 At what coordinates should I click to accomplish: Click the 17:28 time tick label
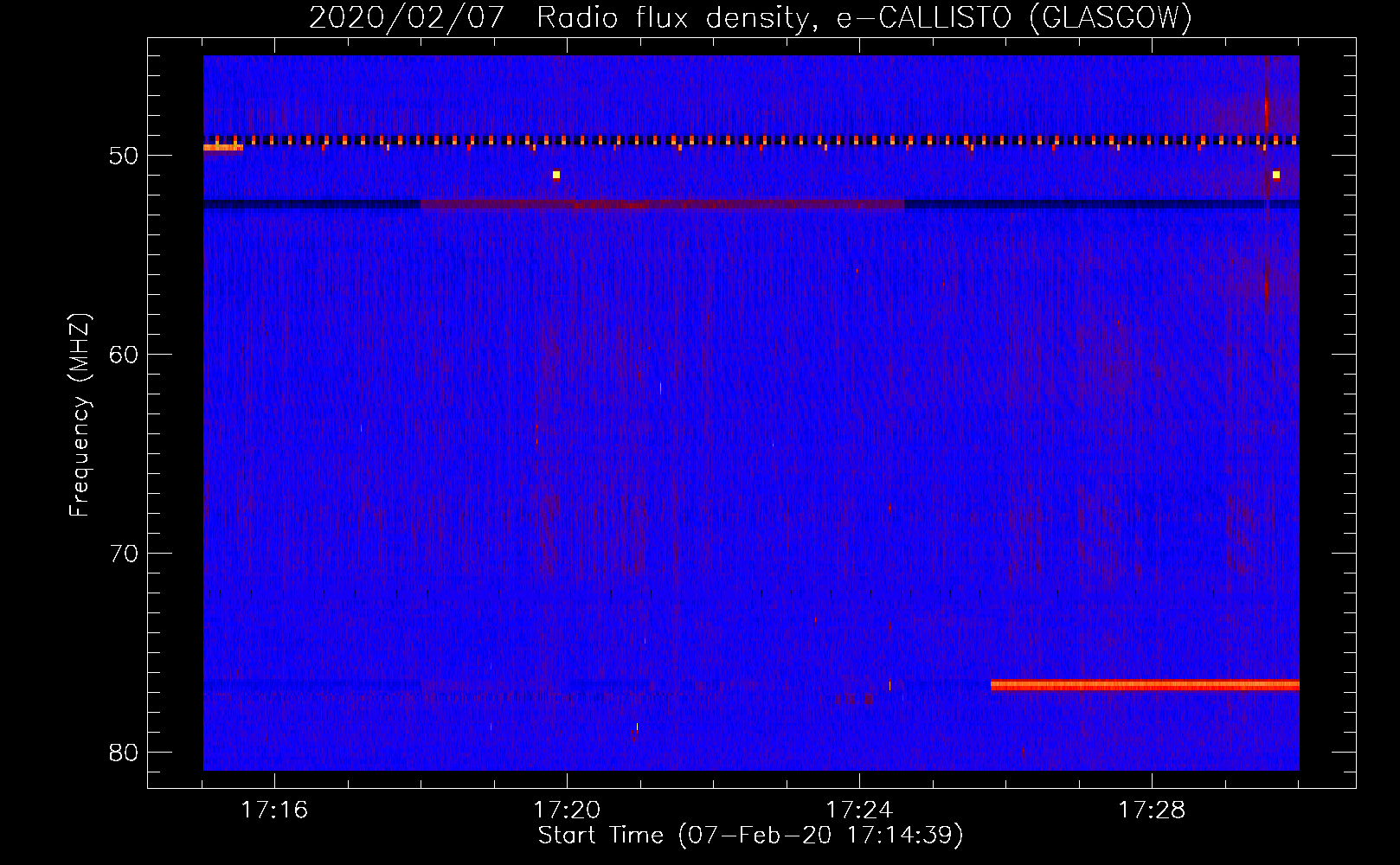pos(1152,811)
